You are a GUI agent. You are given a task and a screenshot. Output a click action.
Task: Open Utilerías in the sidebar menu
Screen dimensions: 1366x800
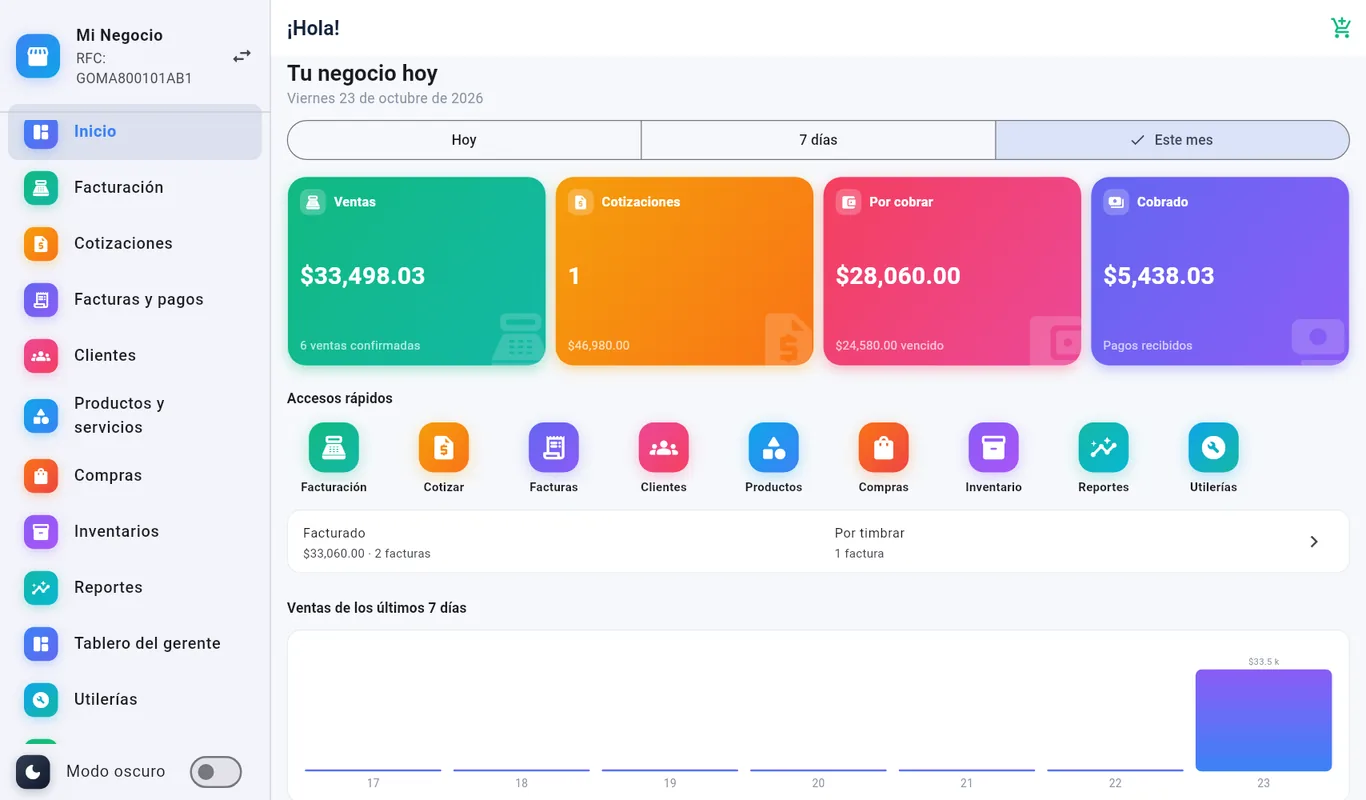(135, 700)
